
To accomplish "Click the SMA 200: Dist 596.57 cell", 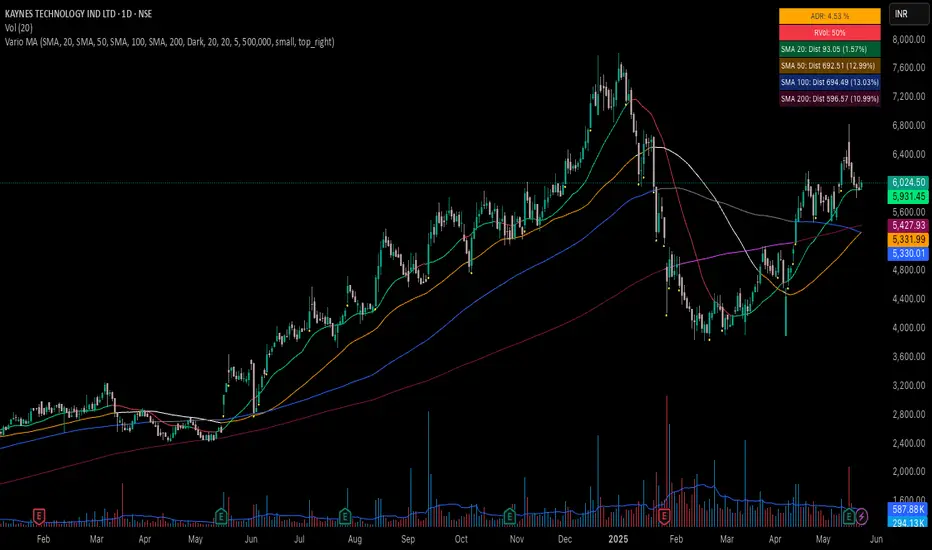I will point(830,99).
